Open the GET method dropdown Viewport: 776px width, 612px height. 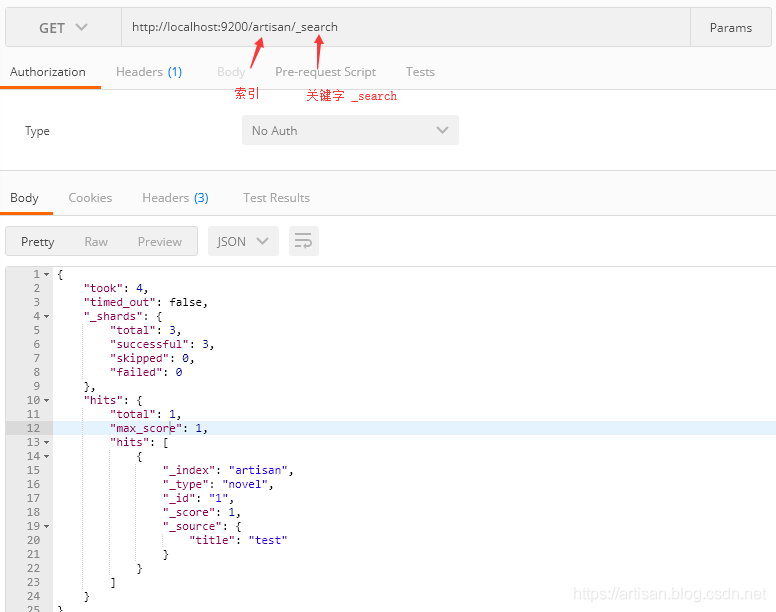coord(63,28)
